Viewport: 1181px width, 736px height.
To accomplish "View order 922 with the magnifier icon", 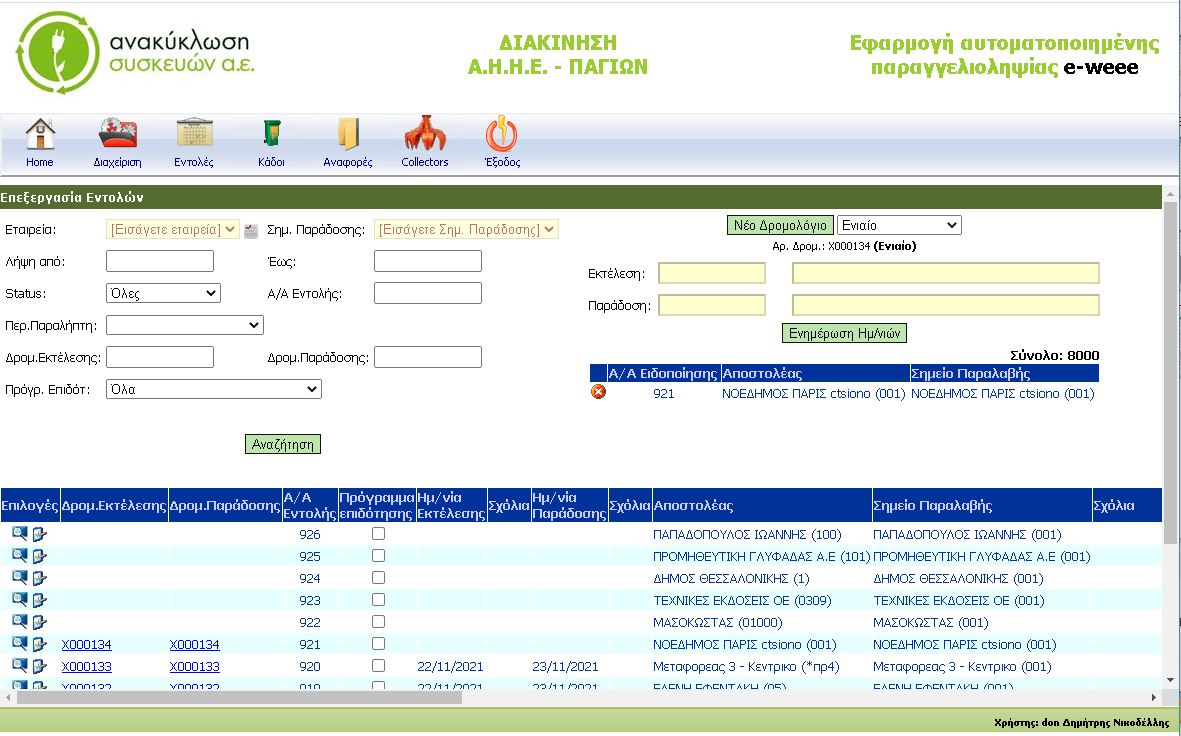I will [20, 621].
